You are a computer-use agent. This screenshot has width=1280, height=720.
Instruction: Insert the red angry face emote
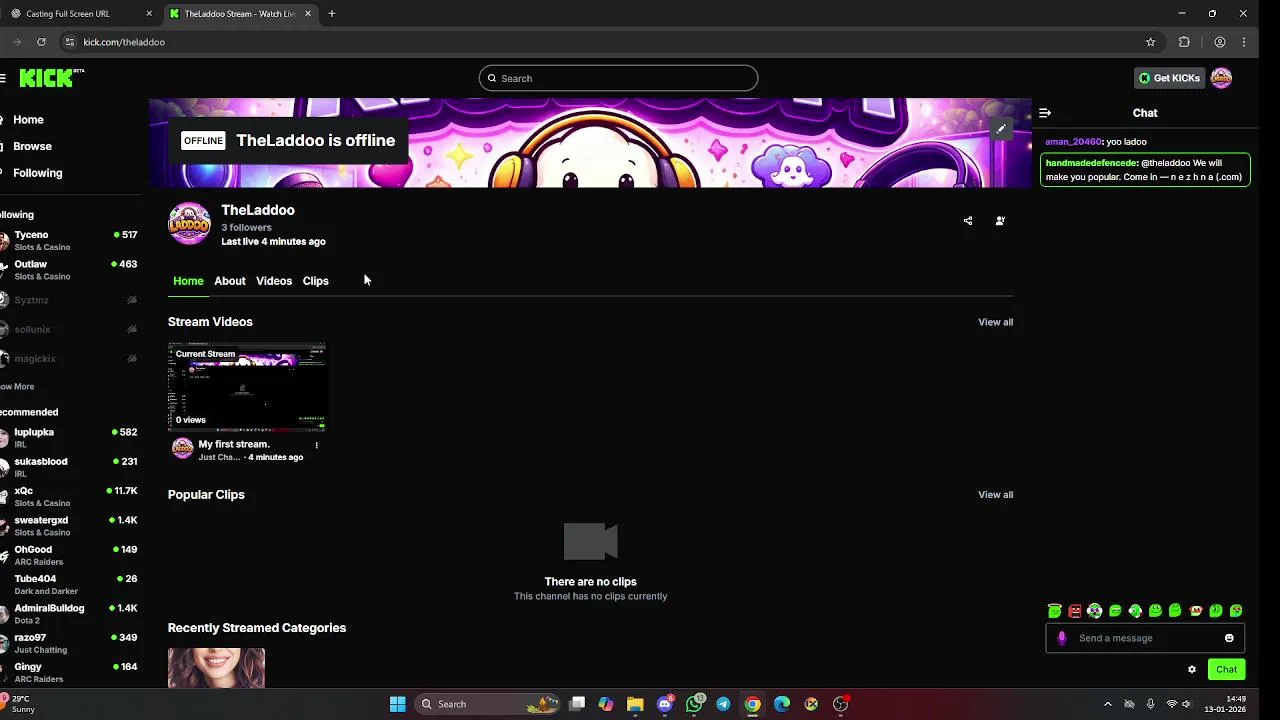(1075, 611)
